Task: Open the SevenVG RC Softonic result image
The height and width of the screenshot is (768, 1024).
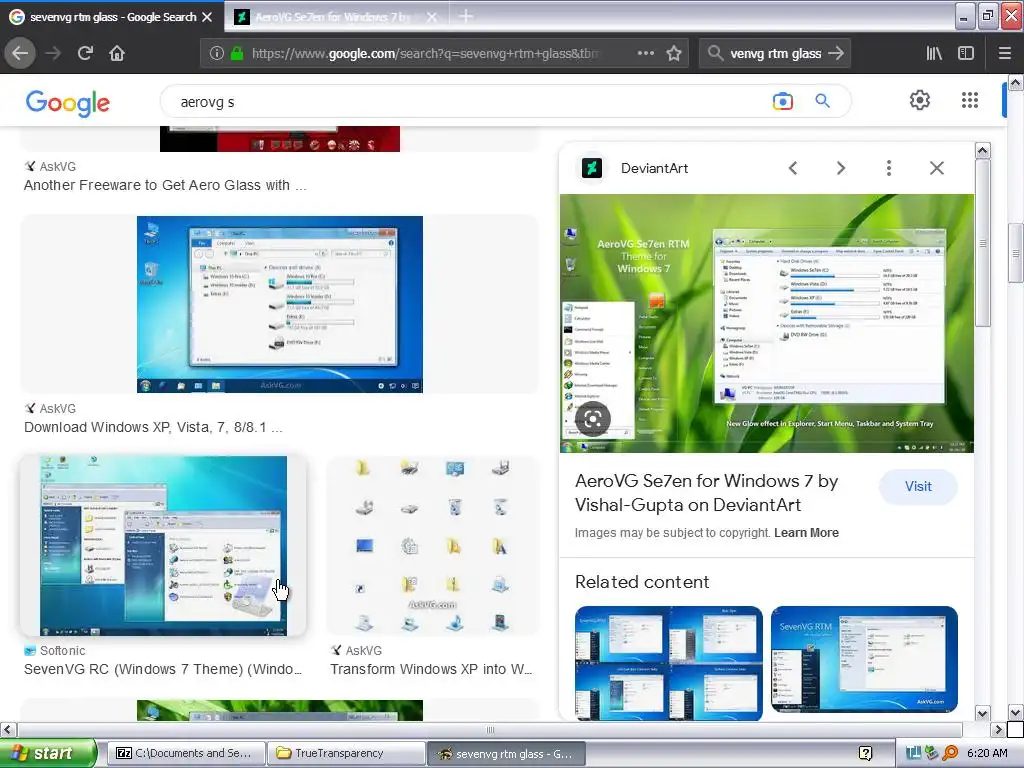Action: 163,546
